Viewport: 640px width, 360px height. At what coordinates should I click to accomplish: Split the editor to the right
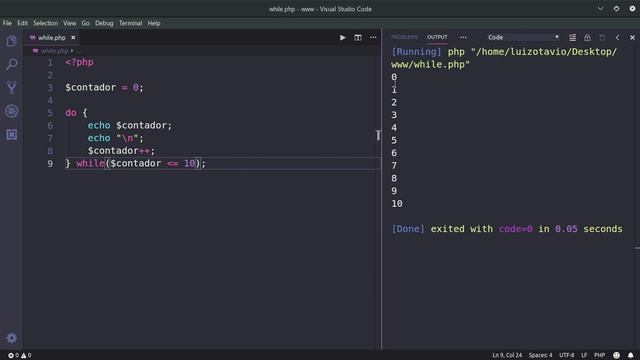(x=358, y=38)
